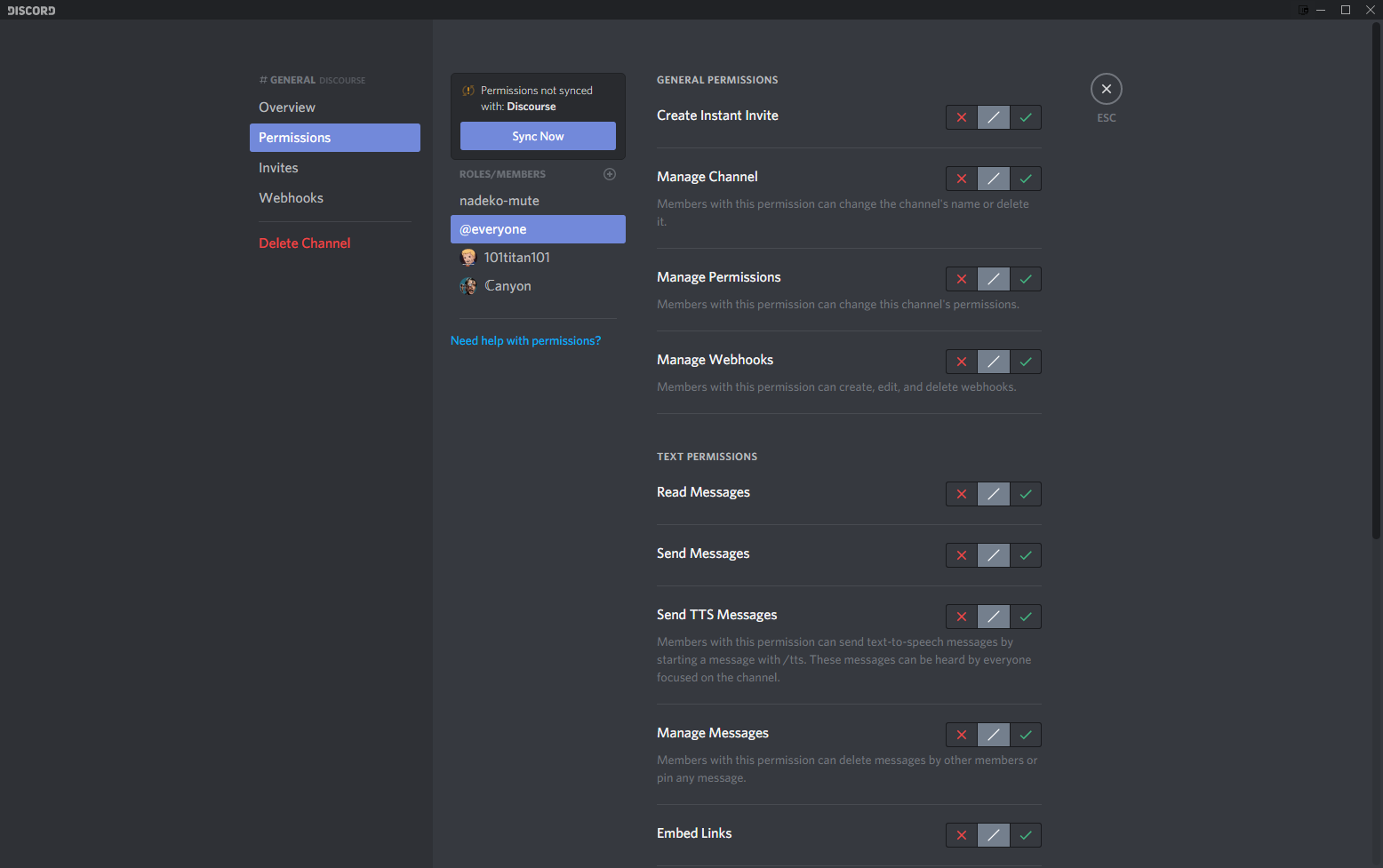
Task: Allow Manage Channel with green checkmark
Action: click(x=1026, y=179)
